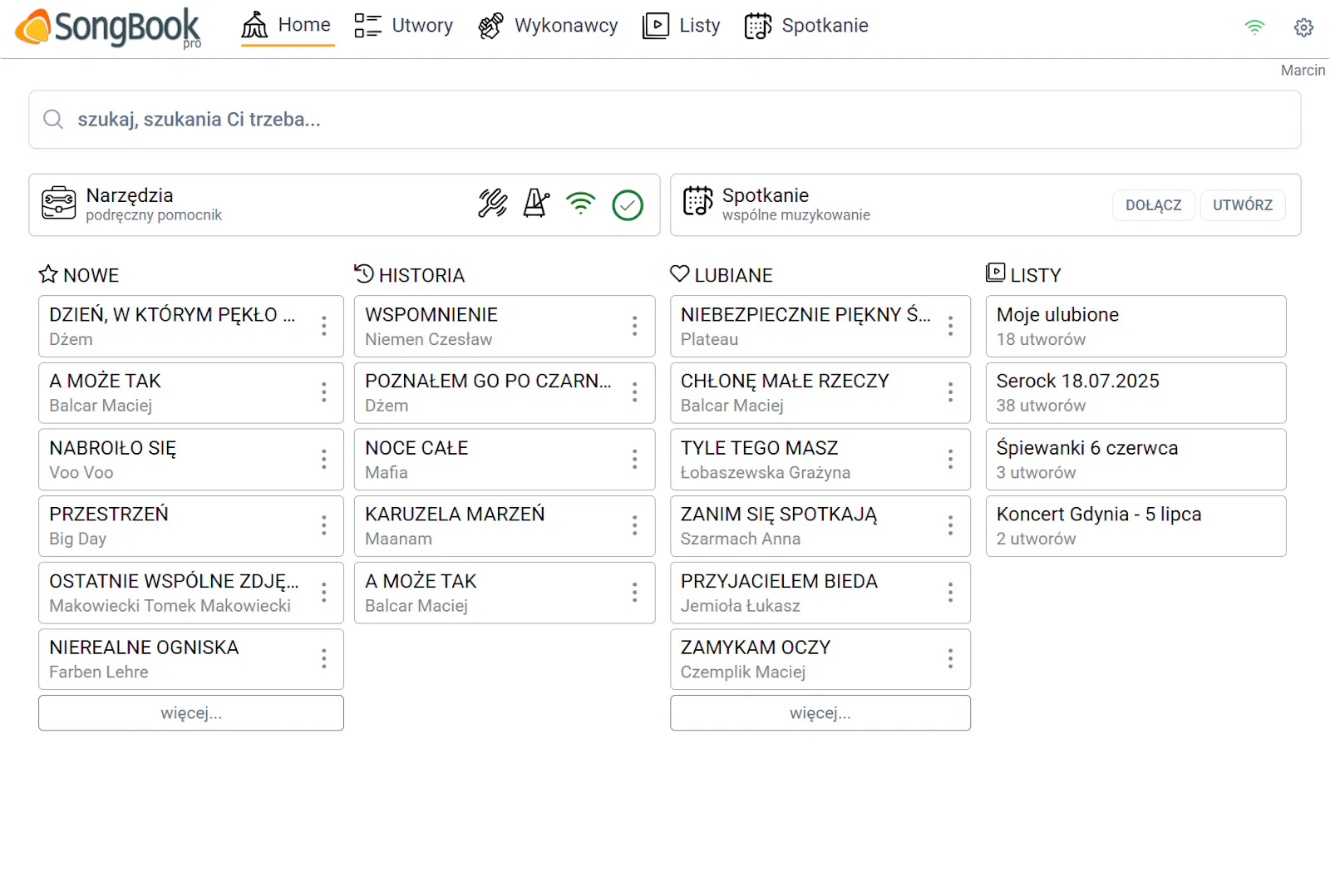Show more songs under NOWE
The width and height of the screenshot is (1330, 896).
click(191, 713)
